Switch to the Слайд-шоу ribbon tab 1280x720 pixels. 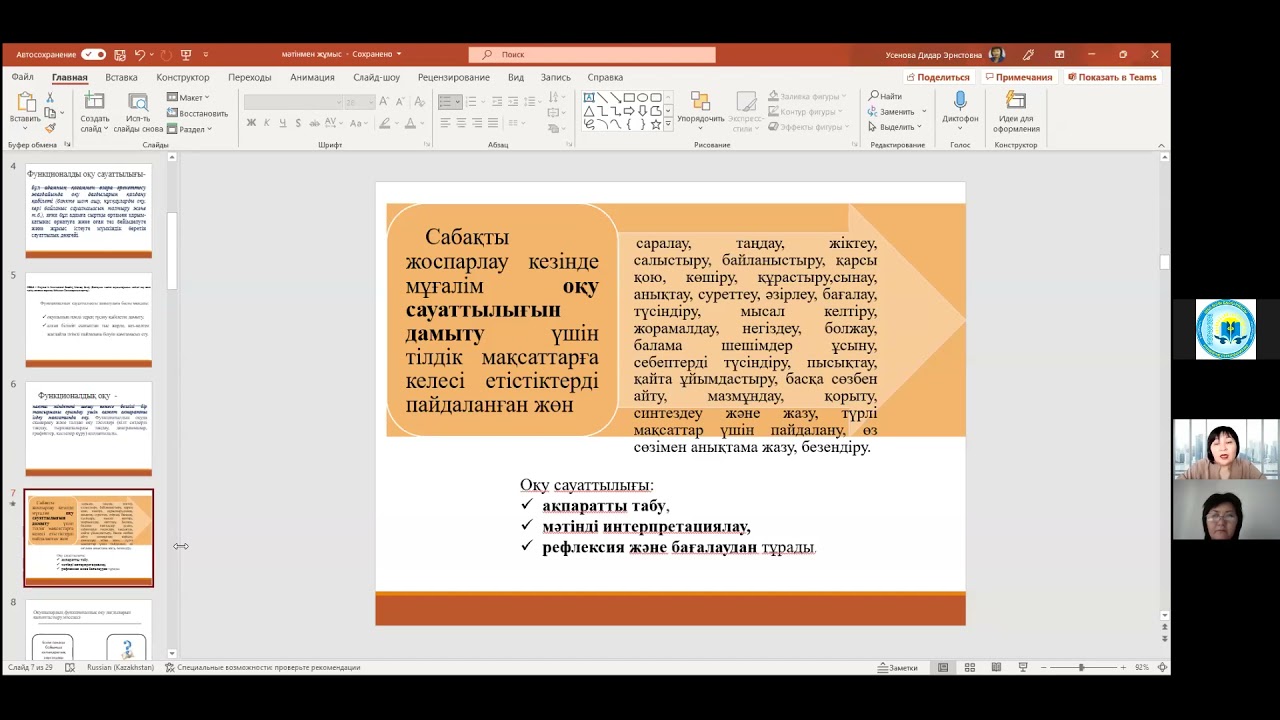coord(376,77)
